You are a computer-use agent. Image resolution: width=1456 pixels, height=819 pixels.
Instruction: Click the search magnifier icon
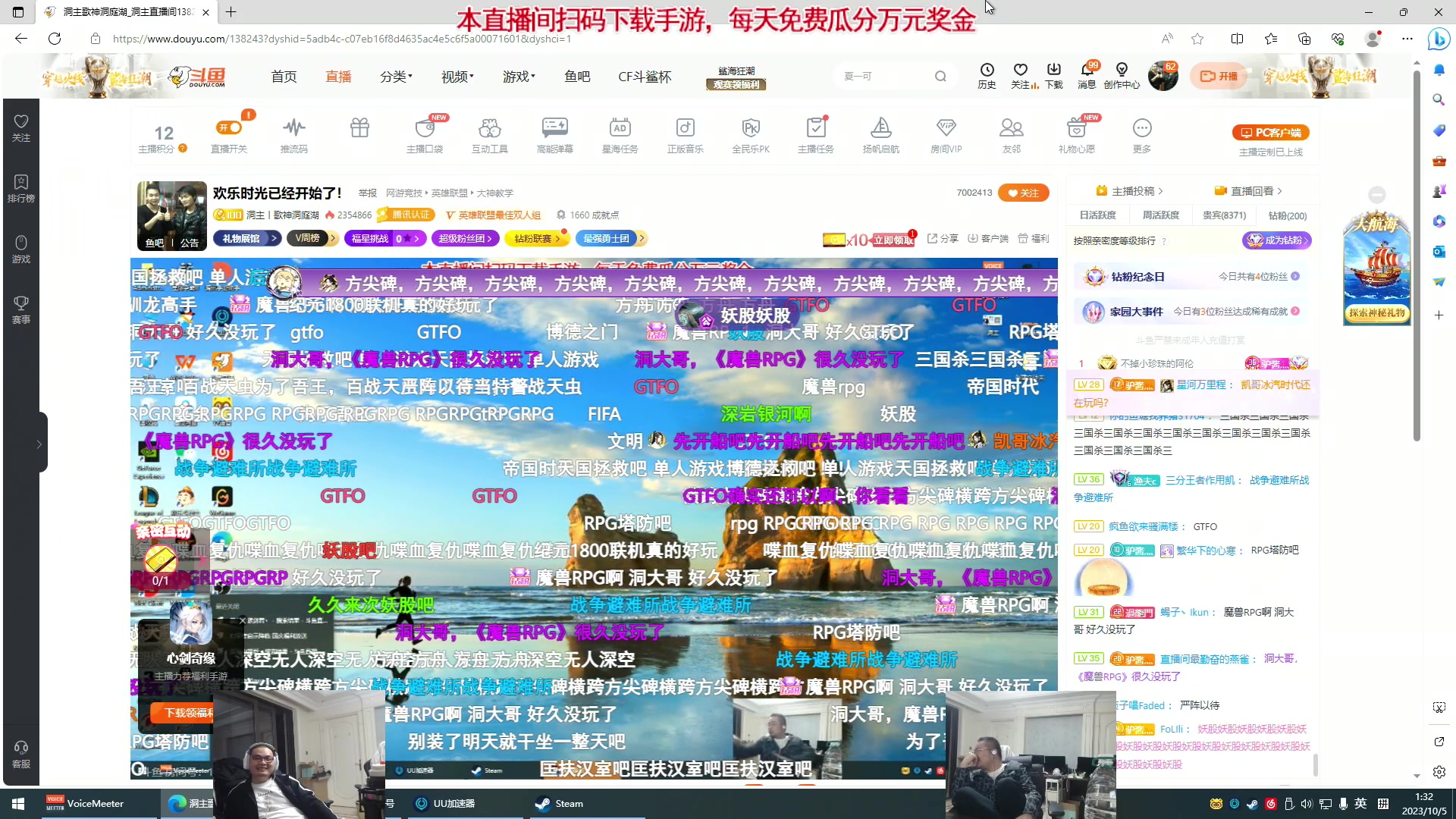point(940,76)
